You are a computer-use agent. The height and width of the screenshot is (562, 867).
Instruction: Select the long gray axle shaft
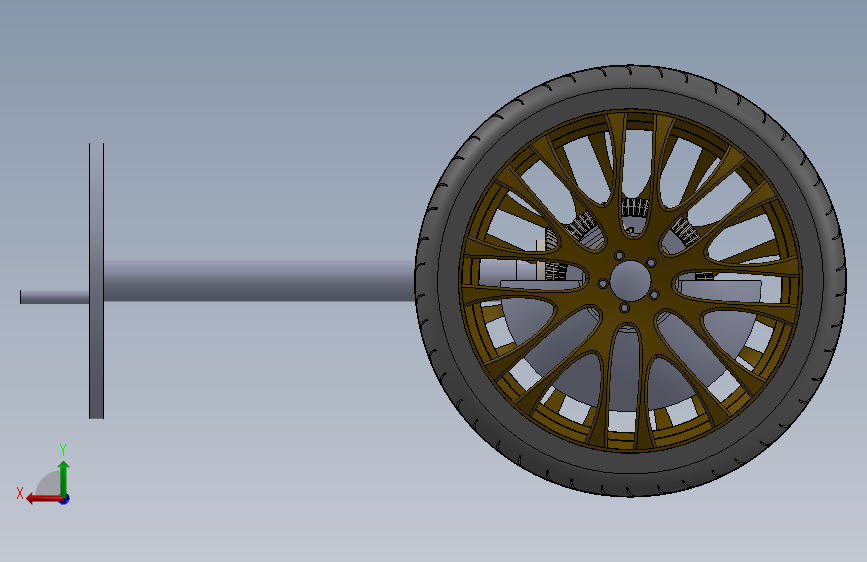click(x=259, y=281)
